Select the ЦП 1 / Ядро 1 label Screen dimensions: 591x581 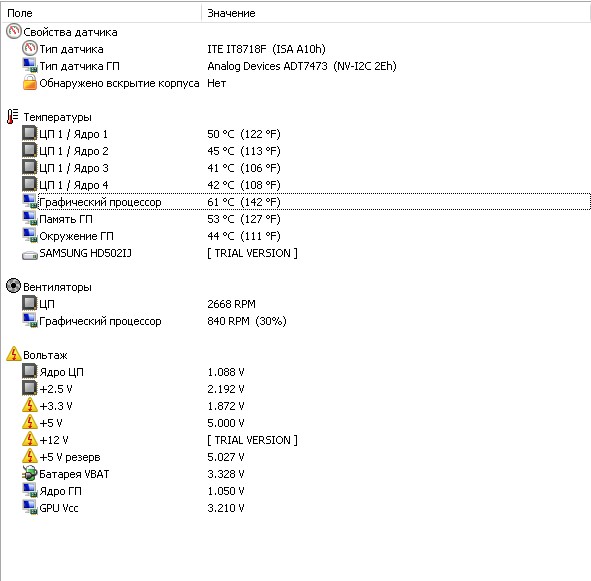coord(73,134)
